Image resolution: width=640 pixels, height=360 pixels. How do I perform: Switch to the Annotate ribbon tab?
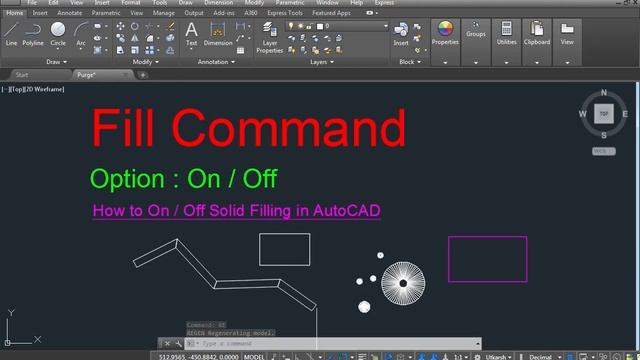(69, 13)
